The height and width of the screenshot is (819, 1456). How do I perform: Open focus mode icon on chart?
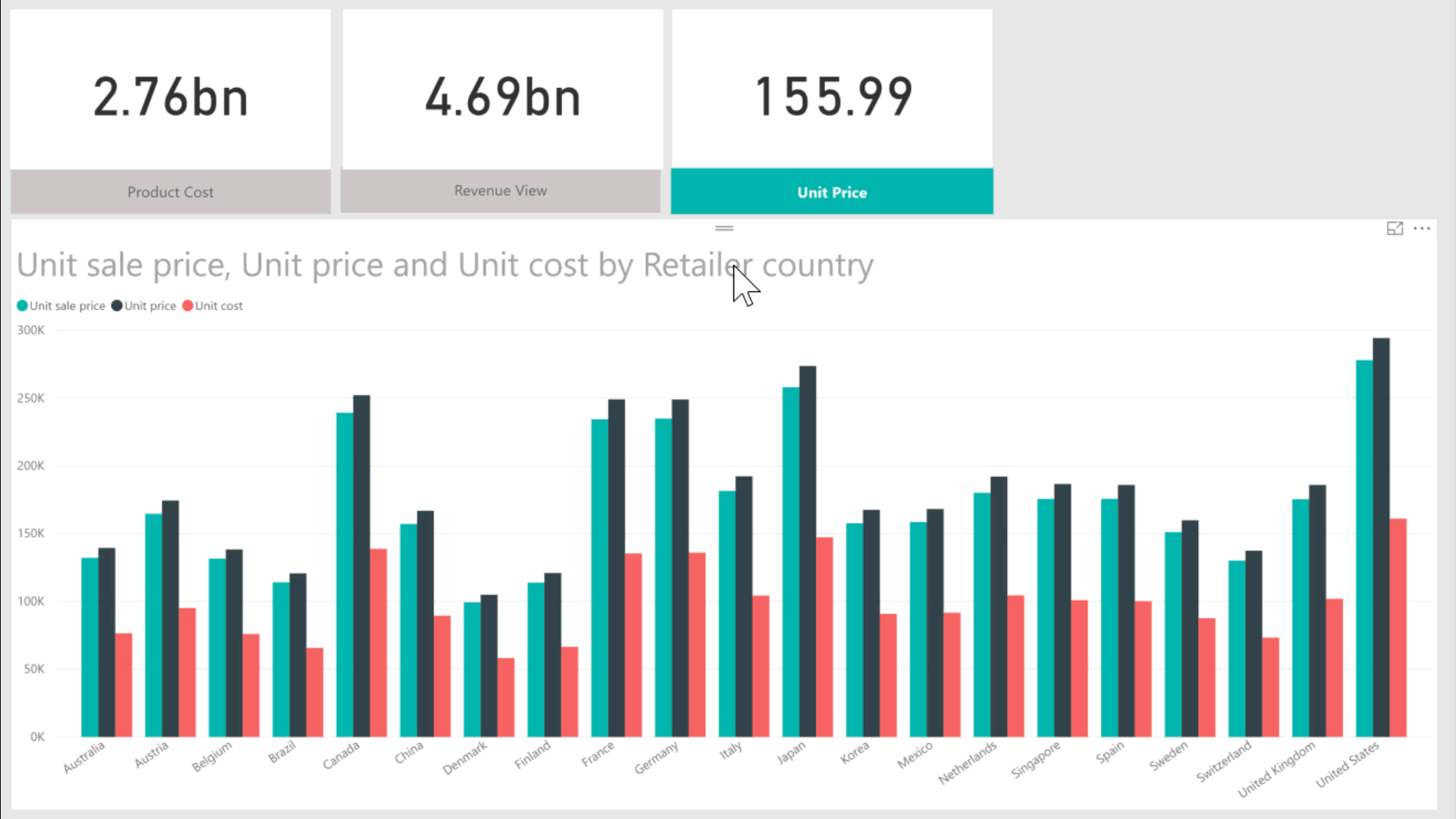[x=1395, y=228]
